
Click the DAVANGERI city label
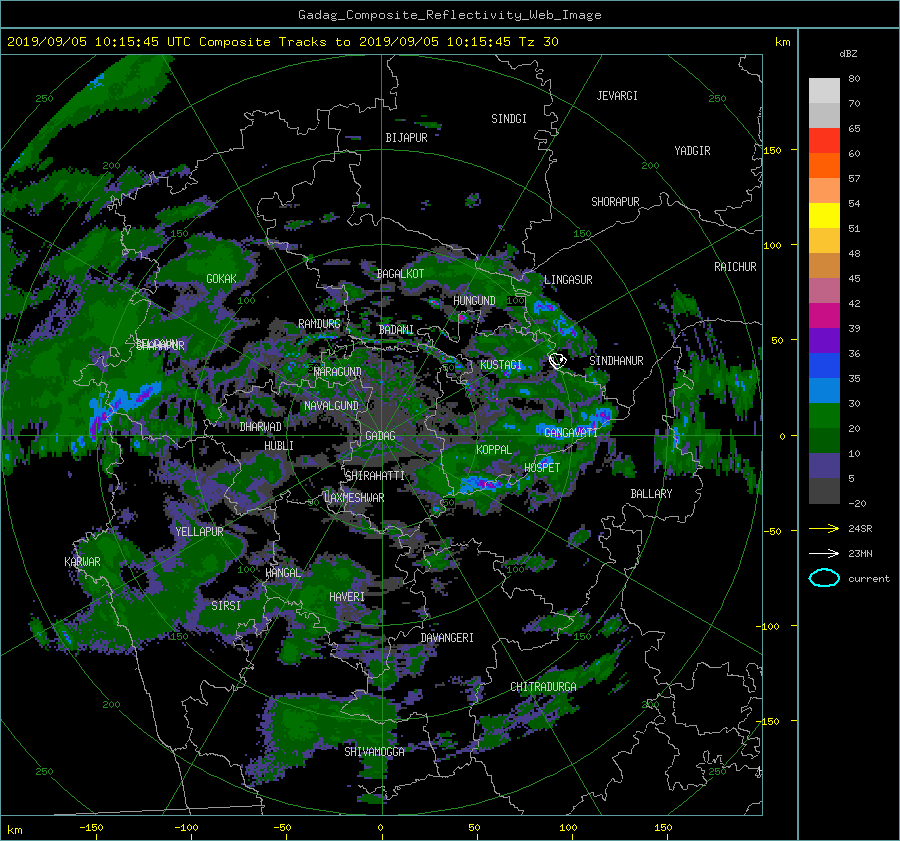(x=447, y=638)
